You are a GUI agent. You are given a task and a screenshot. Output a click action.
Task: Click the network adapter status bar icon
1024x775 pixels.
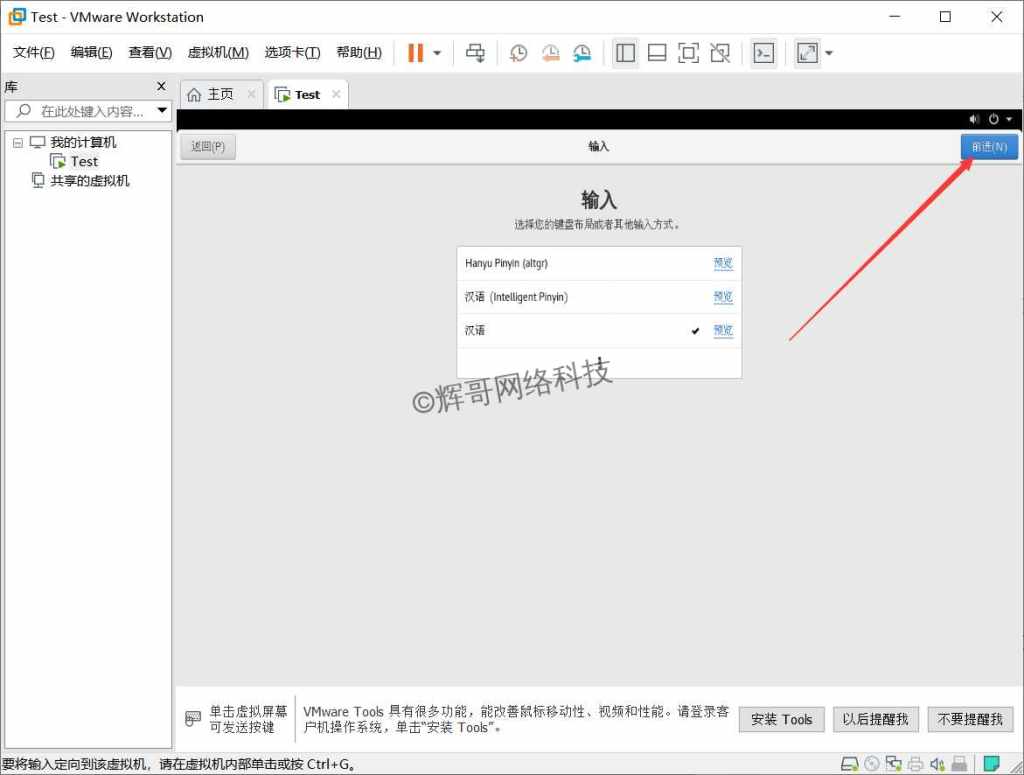(893, 763)
